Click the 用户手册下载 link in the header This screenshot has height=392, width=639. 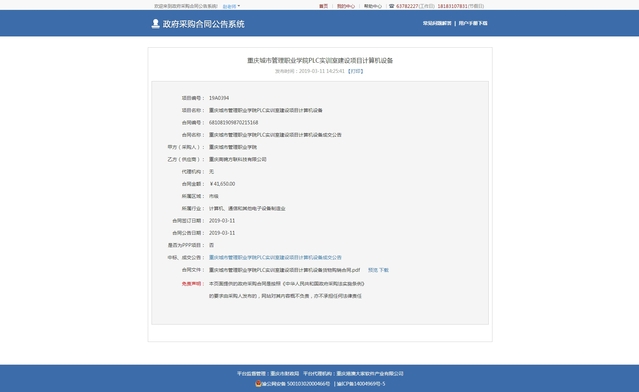473,23
